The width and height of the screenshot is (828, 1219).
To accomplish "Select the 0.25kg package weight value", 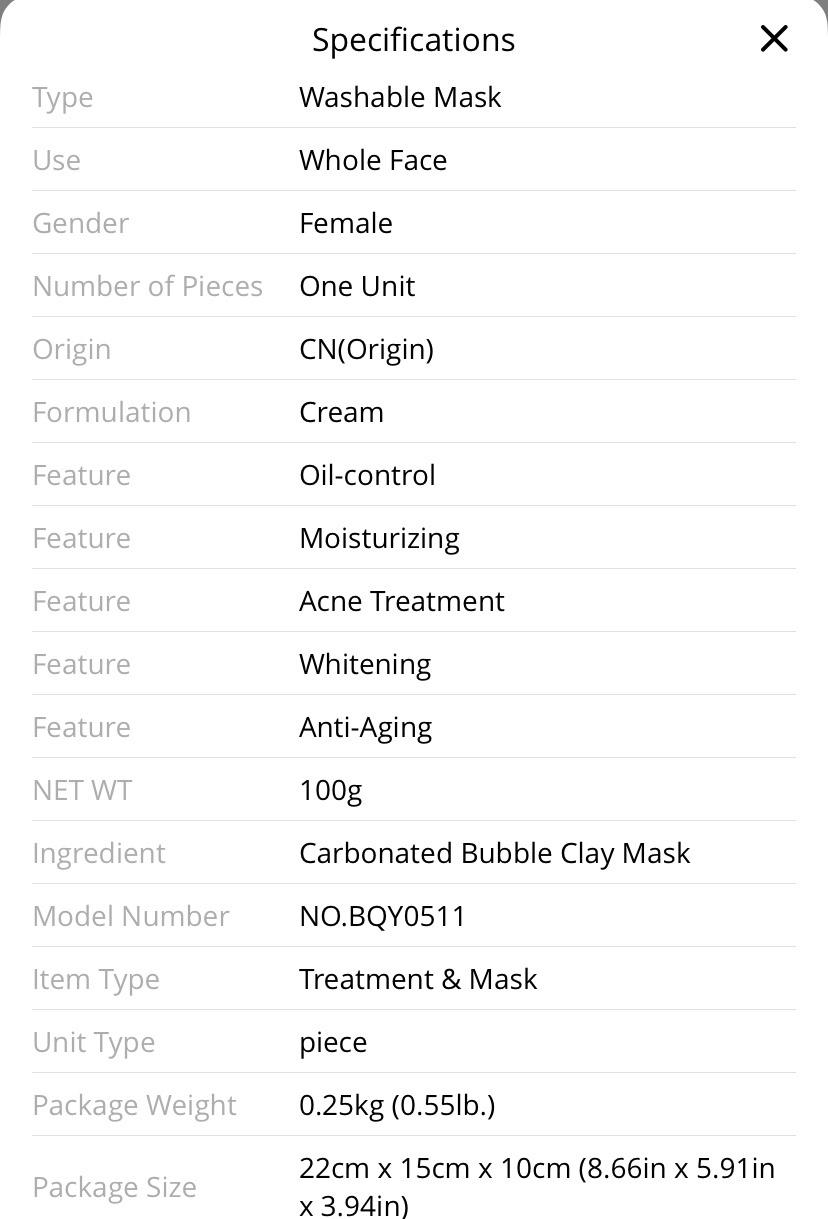I will click(397, 1105).
